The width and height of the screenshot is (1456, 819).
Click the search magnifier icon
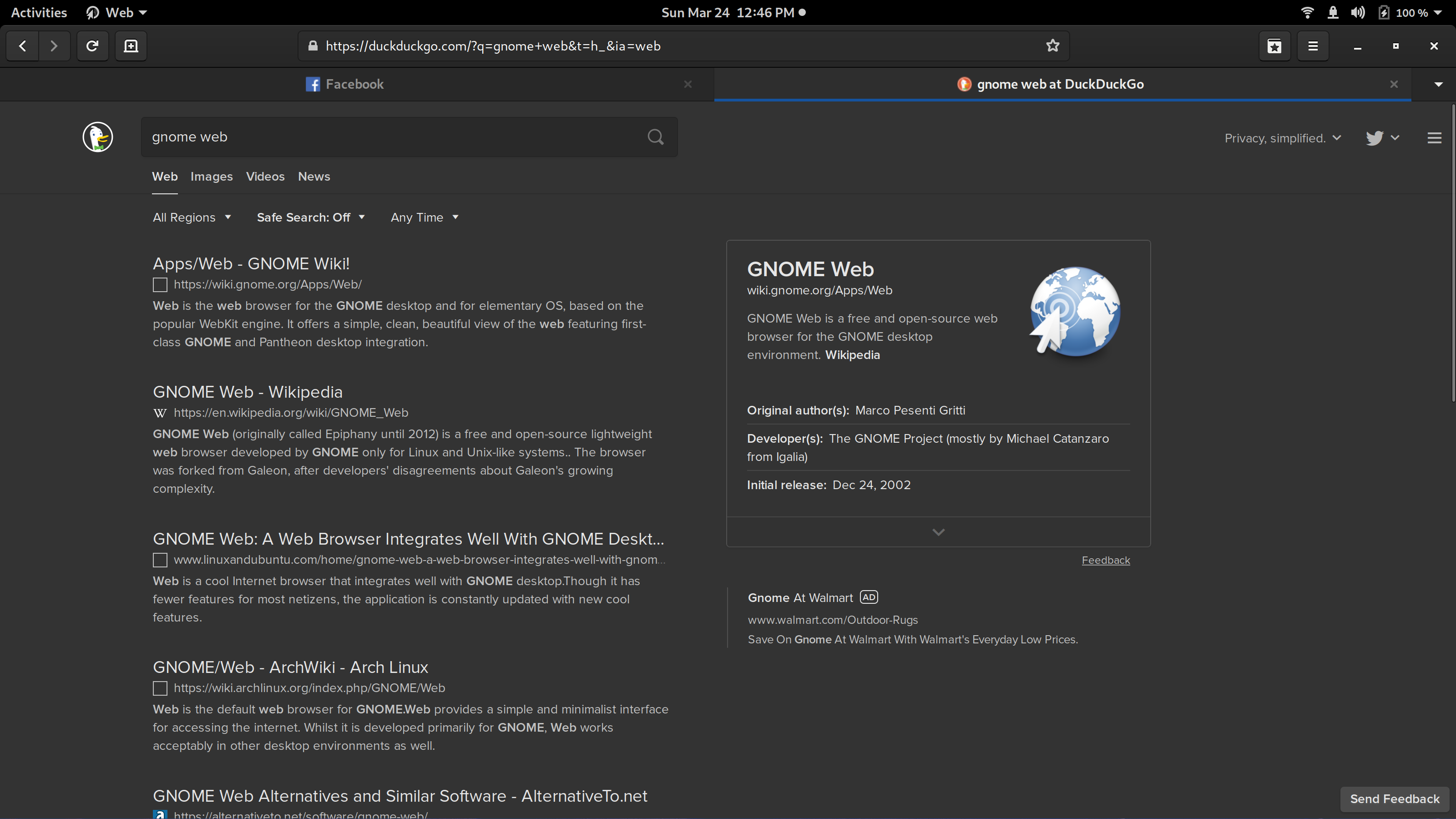[655, 137]
